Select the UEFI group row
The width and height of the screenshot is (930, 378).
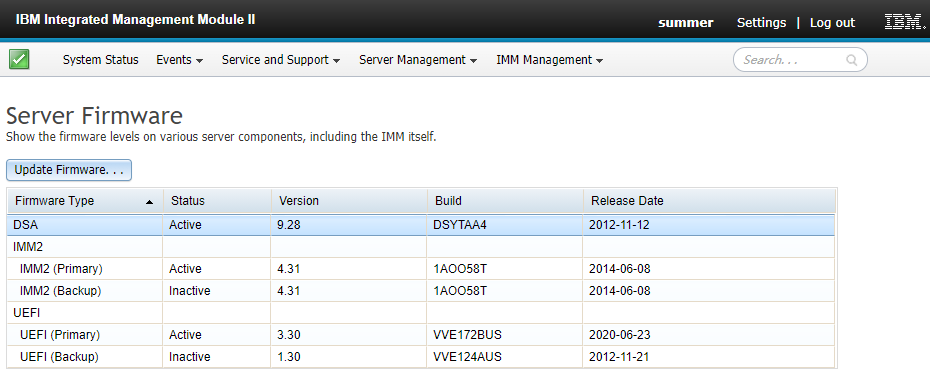[421, 313]
